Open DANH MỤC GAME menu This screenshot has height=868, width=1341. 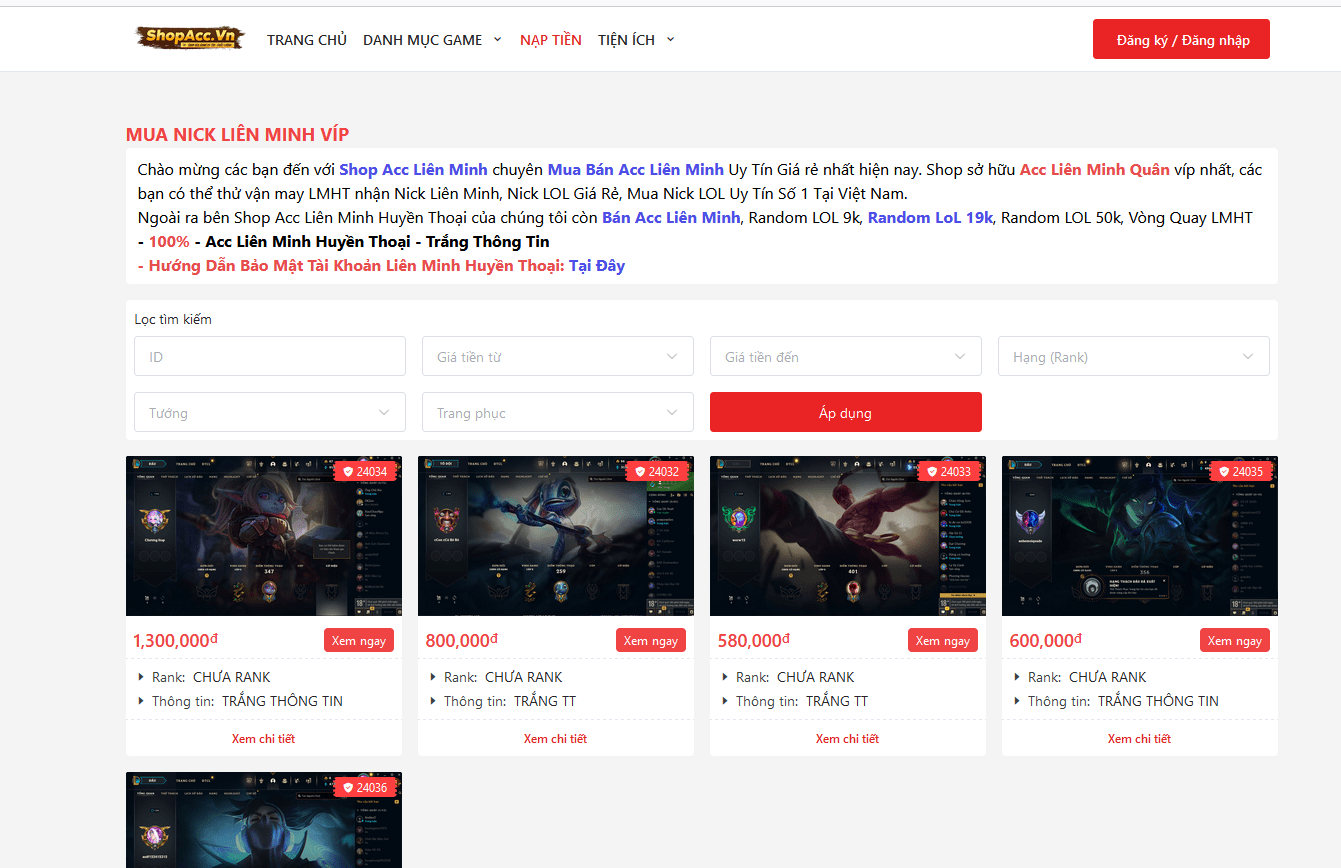(x=422, y=40)
